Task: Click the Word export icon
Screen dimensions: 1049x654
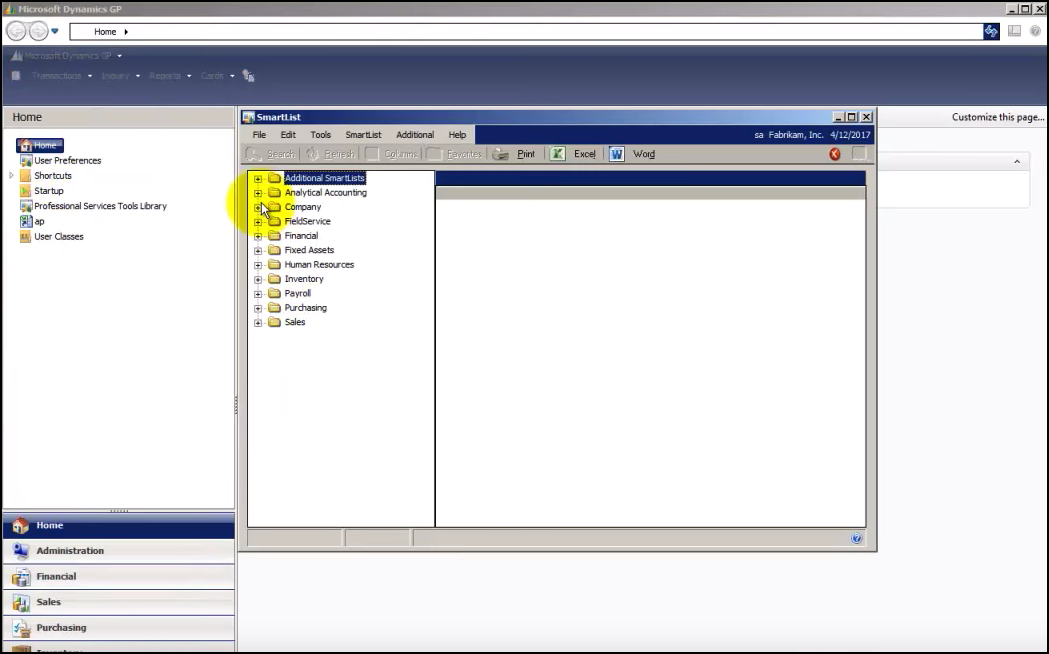Action: click(x=616, y=154)
